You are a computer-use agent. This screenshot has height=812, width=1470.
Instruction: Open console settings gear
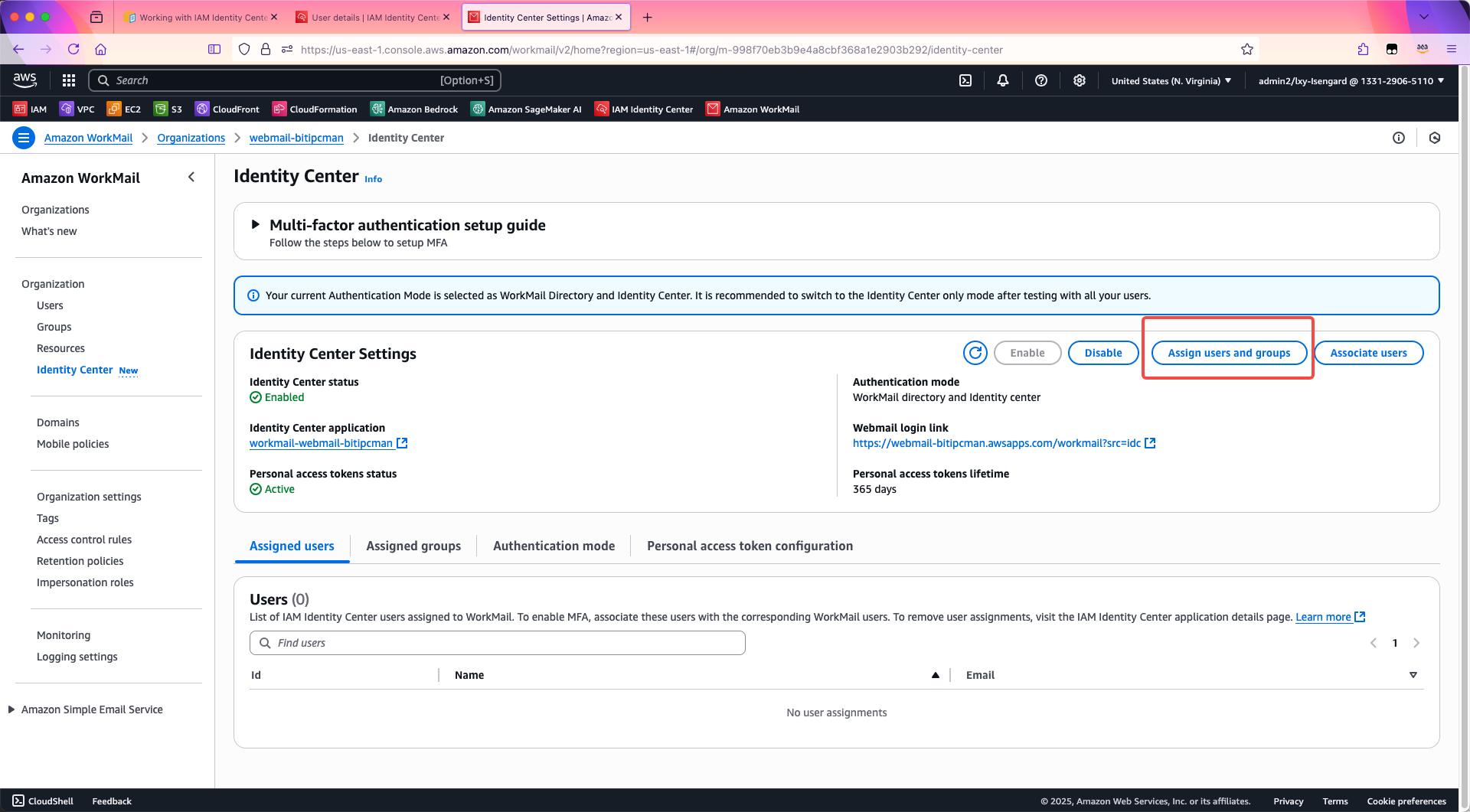click(x=1080, y=80)
